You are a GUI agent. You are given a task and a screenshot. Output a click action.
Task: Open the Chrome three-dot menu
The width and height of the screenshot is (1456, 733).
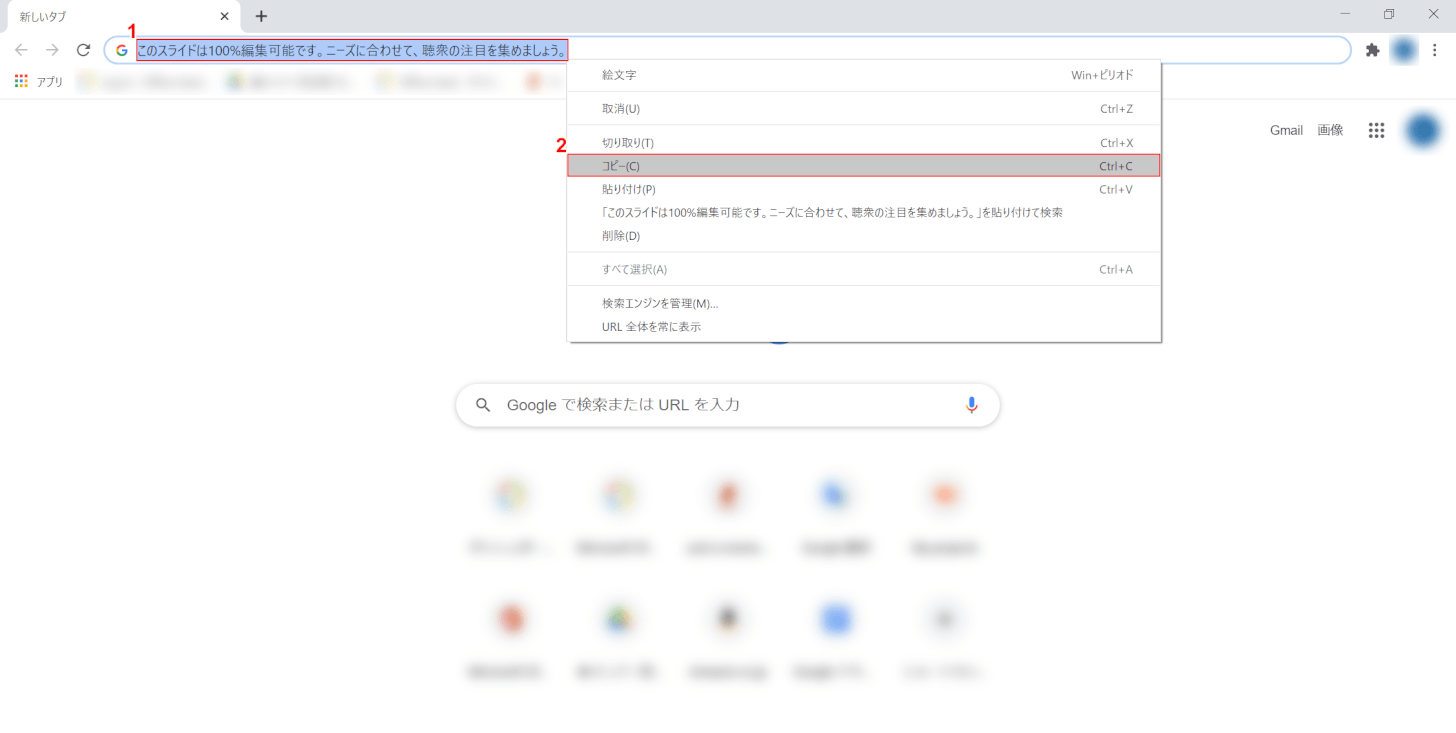click(x=1436, y=50)
